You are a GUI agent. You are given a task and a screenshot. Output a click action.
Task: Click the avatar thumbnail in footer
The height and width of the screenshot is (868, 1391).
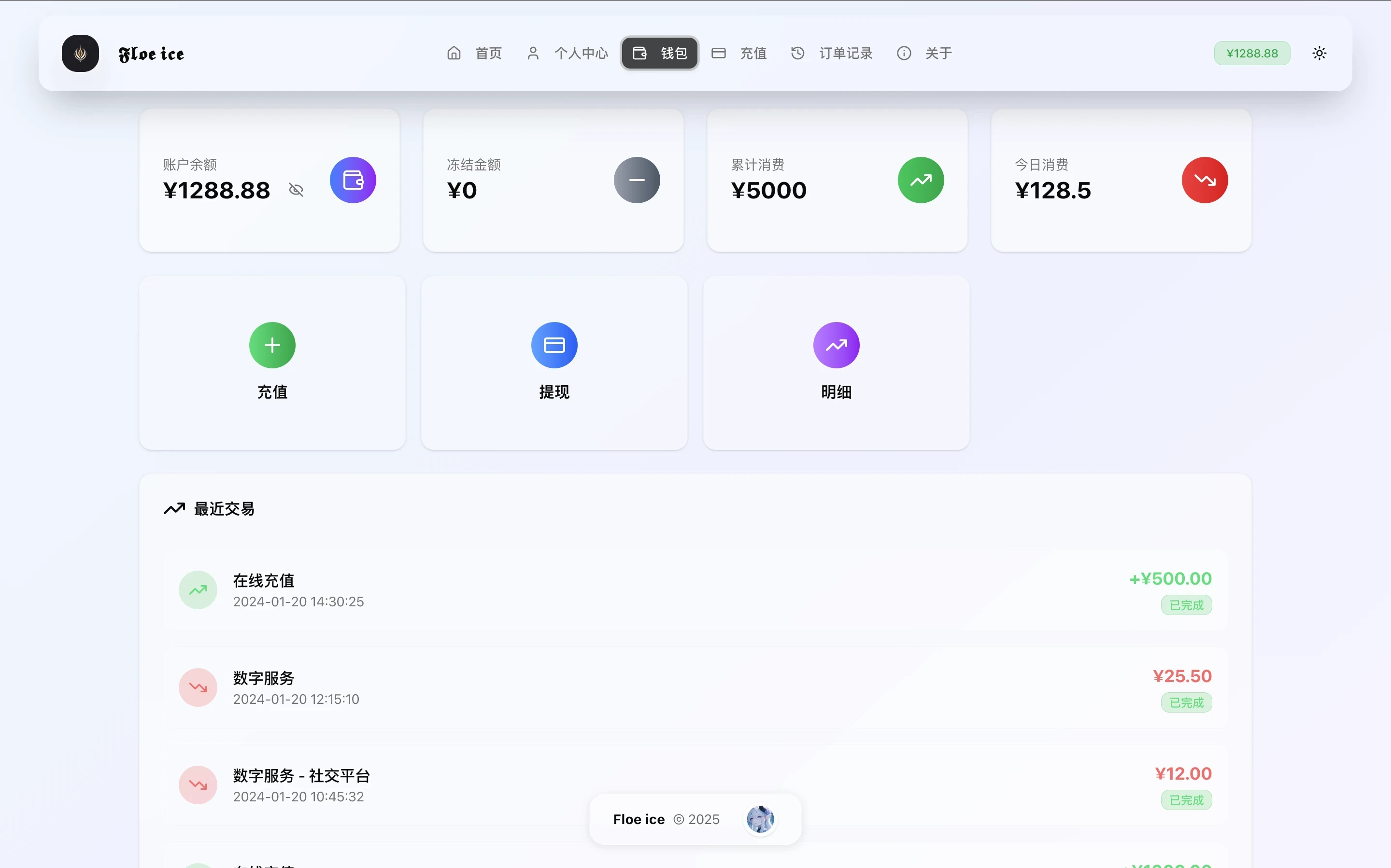760,819
